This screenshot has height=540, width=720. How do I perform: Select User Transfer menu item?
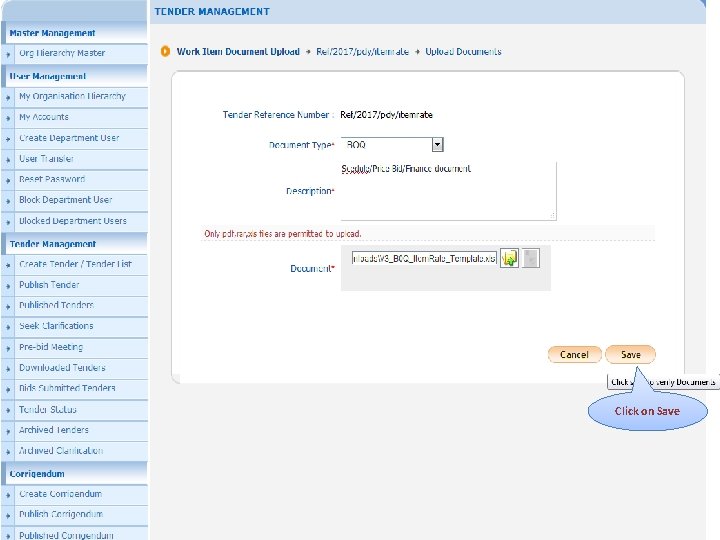(46, 158)
